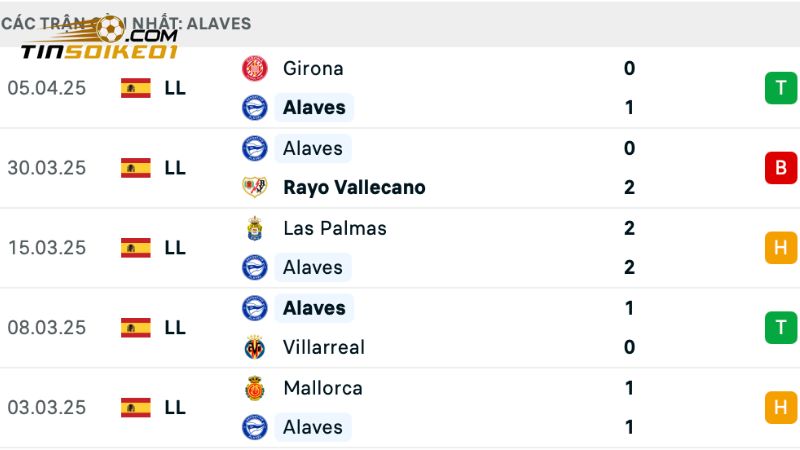Open the Rayo Vallecano team link
The width and height of the screenshot is (800, 450).
(x=354, y=187)
